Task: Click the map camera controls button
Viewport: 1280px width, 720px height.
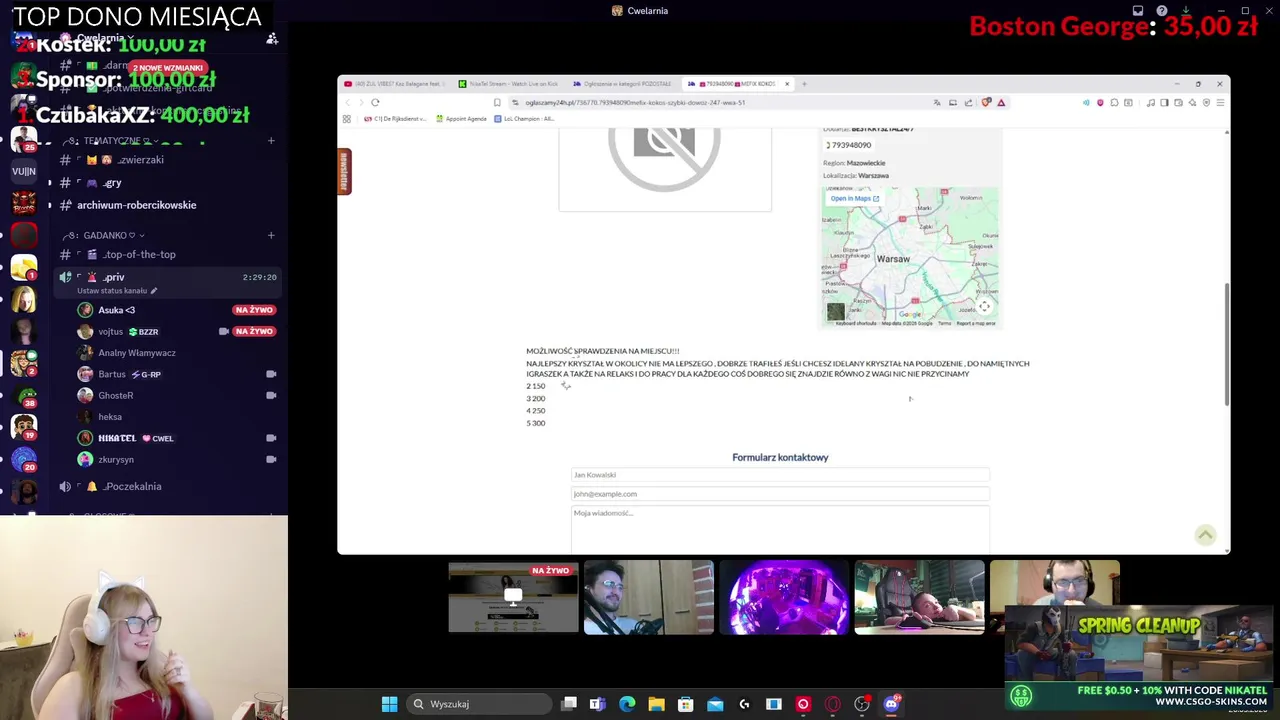Action: pyautogui.click(x=984, y=307)
